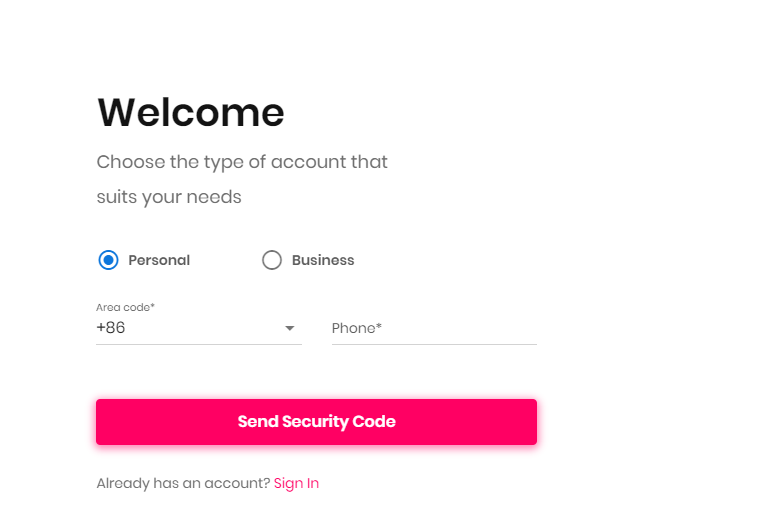Click the blank middle of the area code box
Viewport: 763px width, 530px height.
coord(200,328)
